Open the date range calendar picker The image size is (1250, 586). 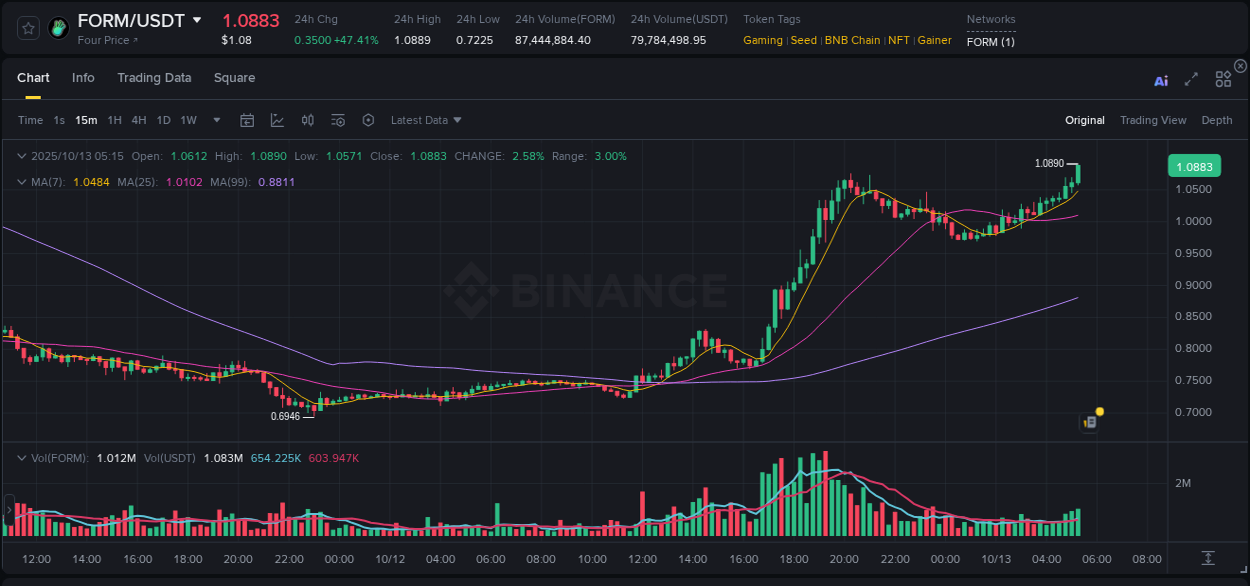pyautogui.click(x=247, y=120)
